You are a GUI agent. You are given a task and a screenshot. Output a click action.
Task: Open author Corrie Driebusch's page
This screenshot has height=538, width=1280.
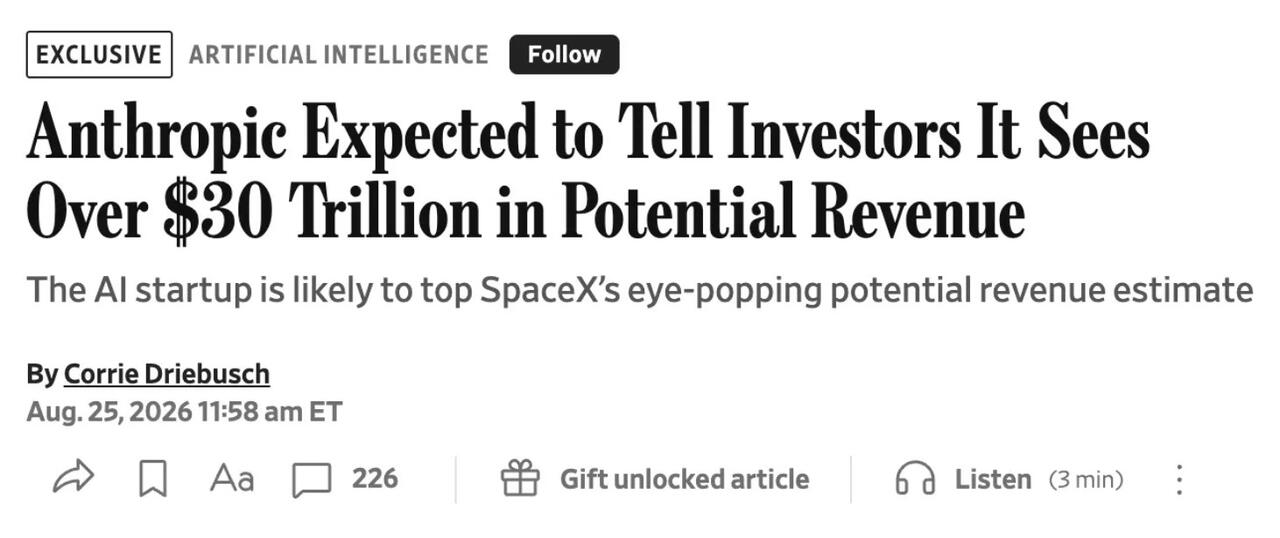click(166, 374)
